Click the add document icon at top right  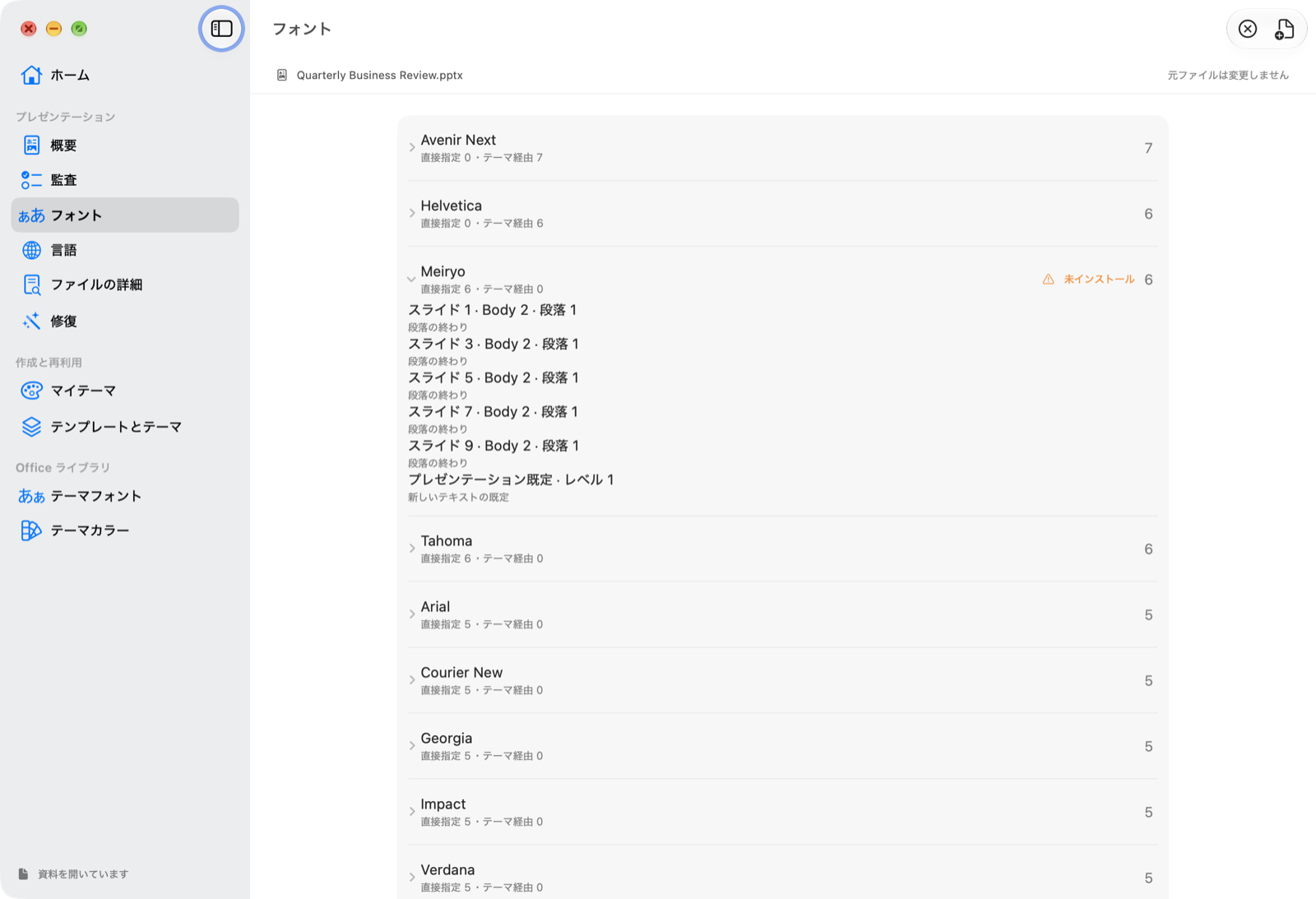(1284, 30)
